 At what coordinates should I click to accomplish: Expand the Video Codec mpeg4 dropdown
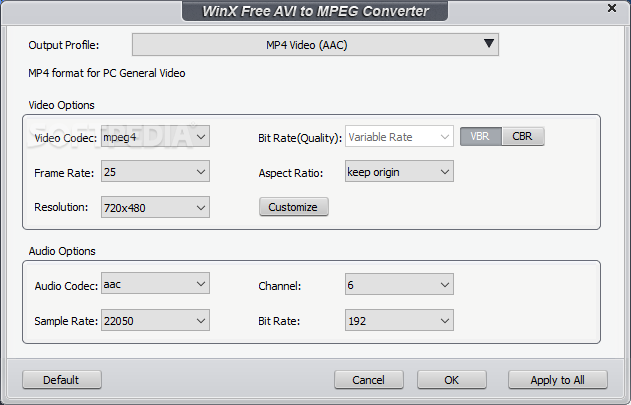point(155,137)
